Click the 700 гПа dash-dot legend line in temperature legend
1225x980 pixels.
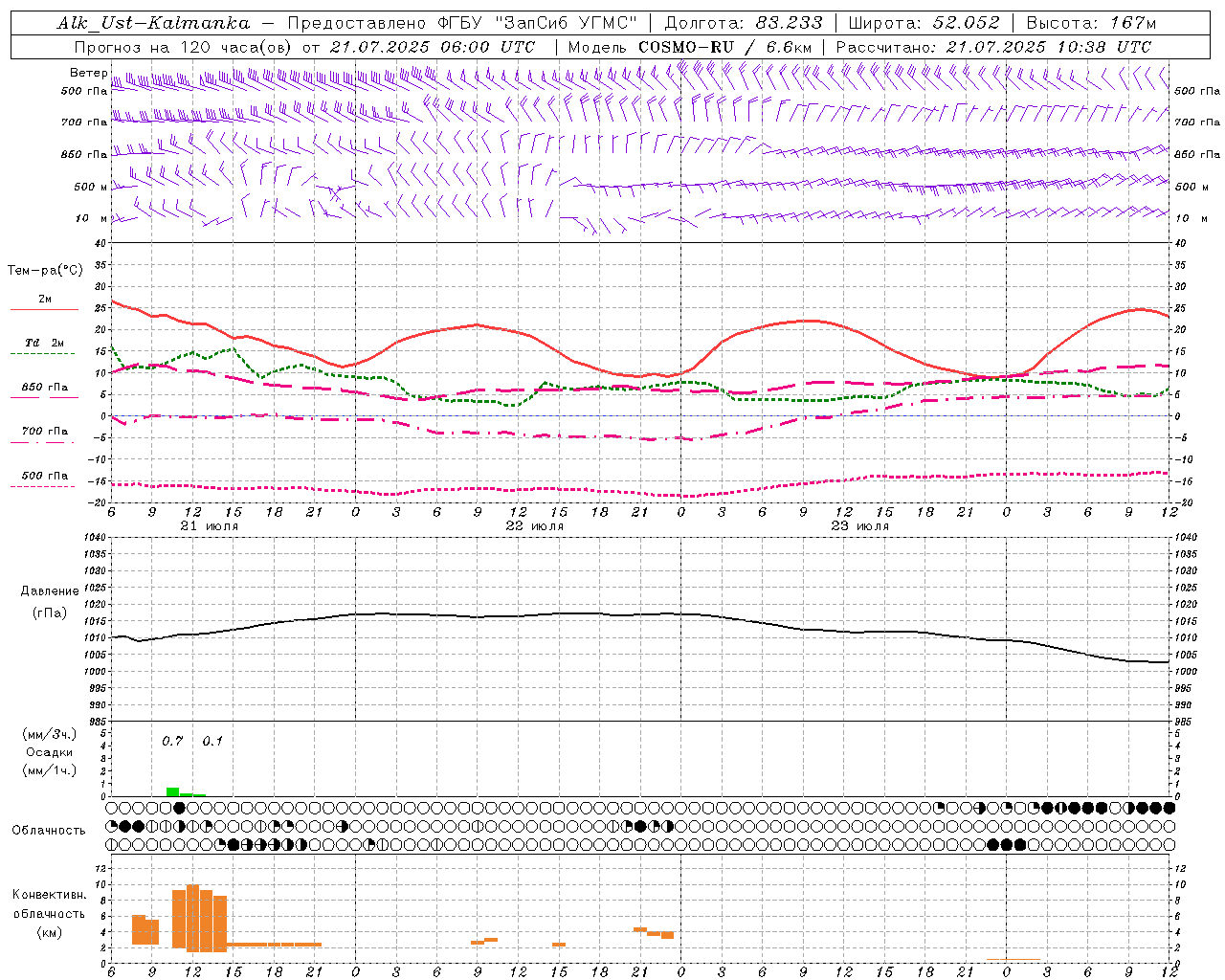coord(42,443)
